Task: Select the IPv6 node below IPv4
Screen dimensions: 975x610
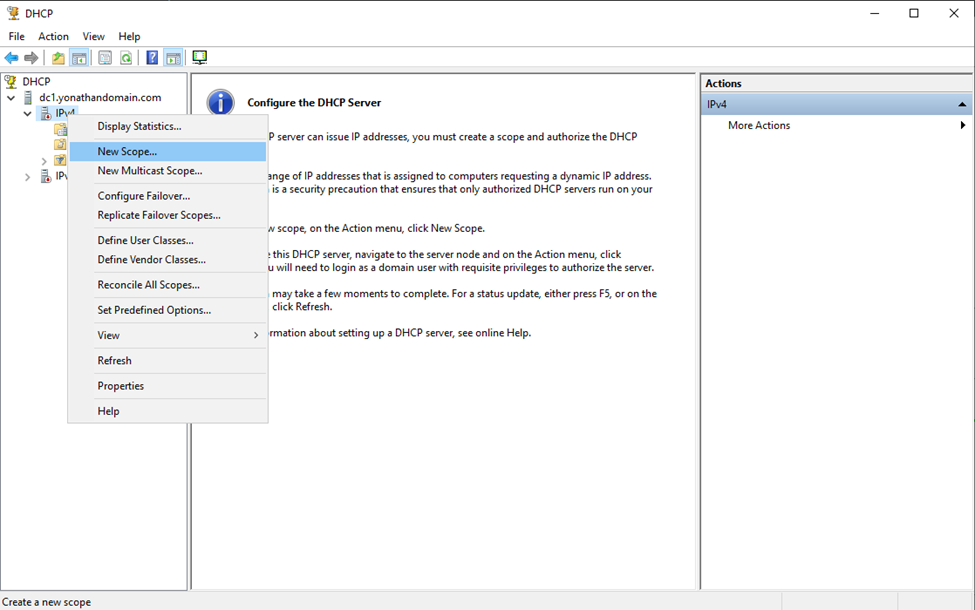Action: pos(61,176)
